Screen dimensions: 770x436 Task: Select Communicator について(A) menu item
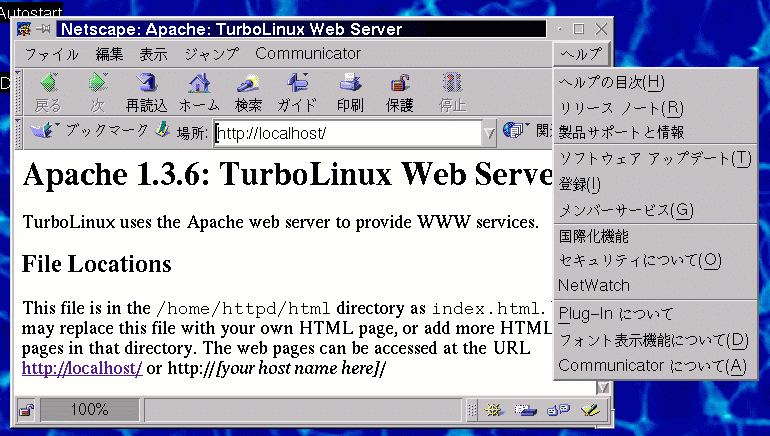(x=656, y=366)
